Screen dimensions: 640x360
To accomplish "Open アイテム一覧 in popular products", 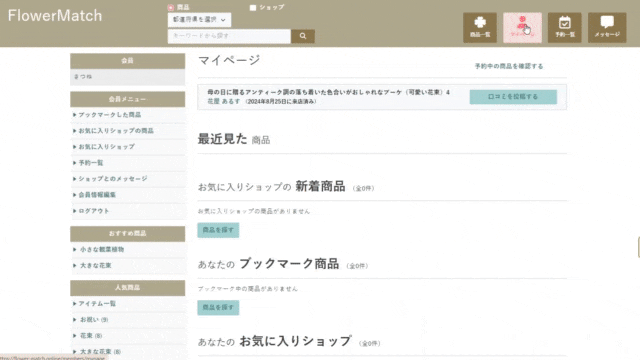I will tap(97, 304).
